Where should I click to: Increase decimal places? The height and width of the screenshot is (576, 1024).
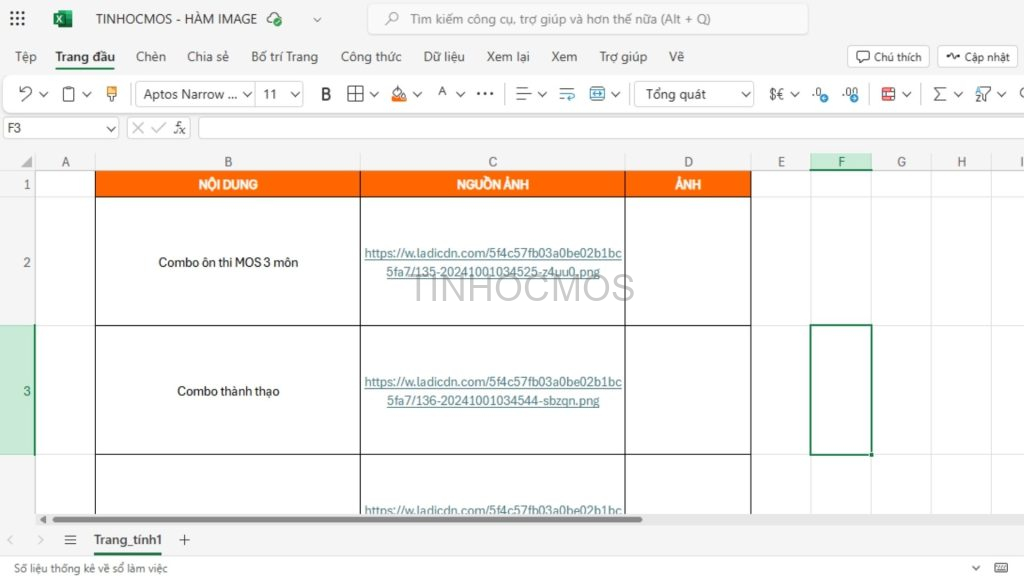[850, 95]
